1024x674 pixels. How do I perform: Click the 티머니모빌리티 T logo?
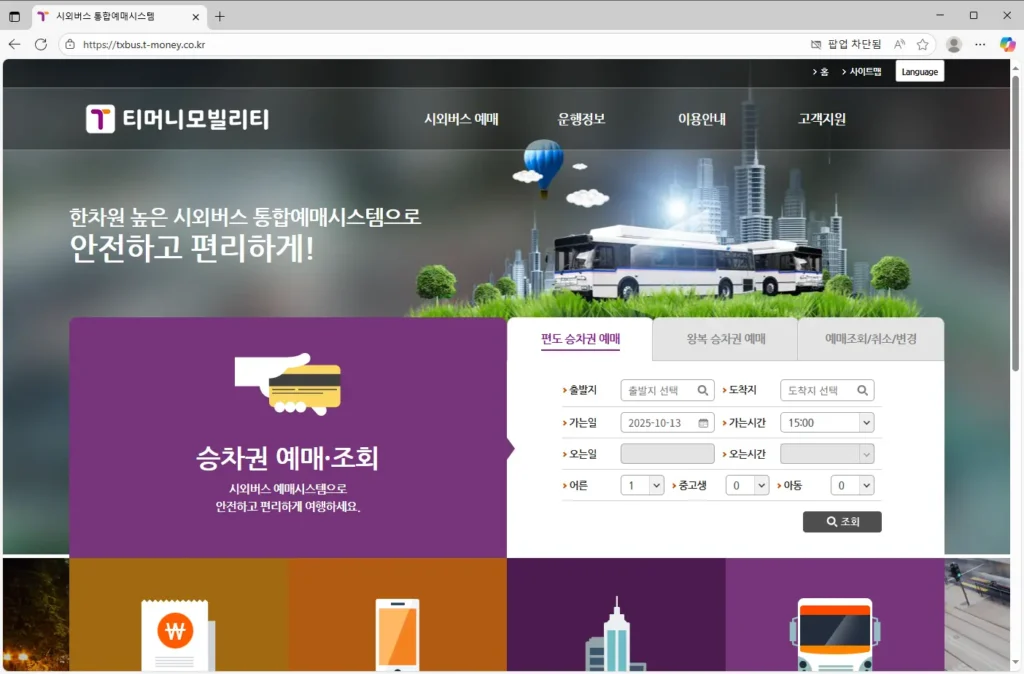[x=99, y=117]
